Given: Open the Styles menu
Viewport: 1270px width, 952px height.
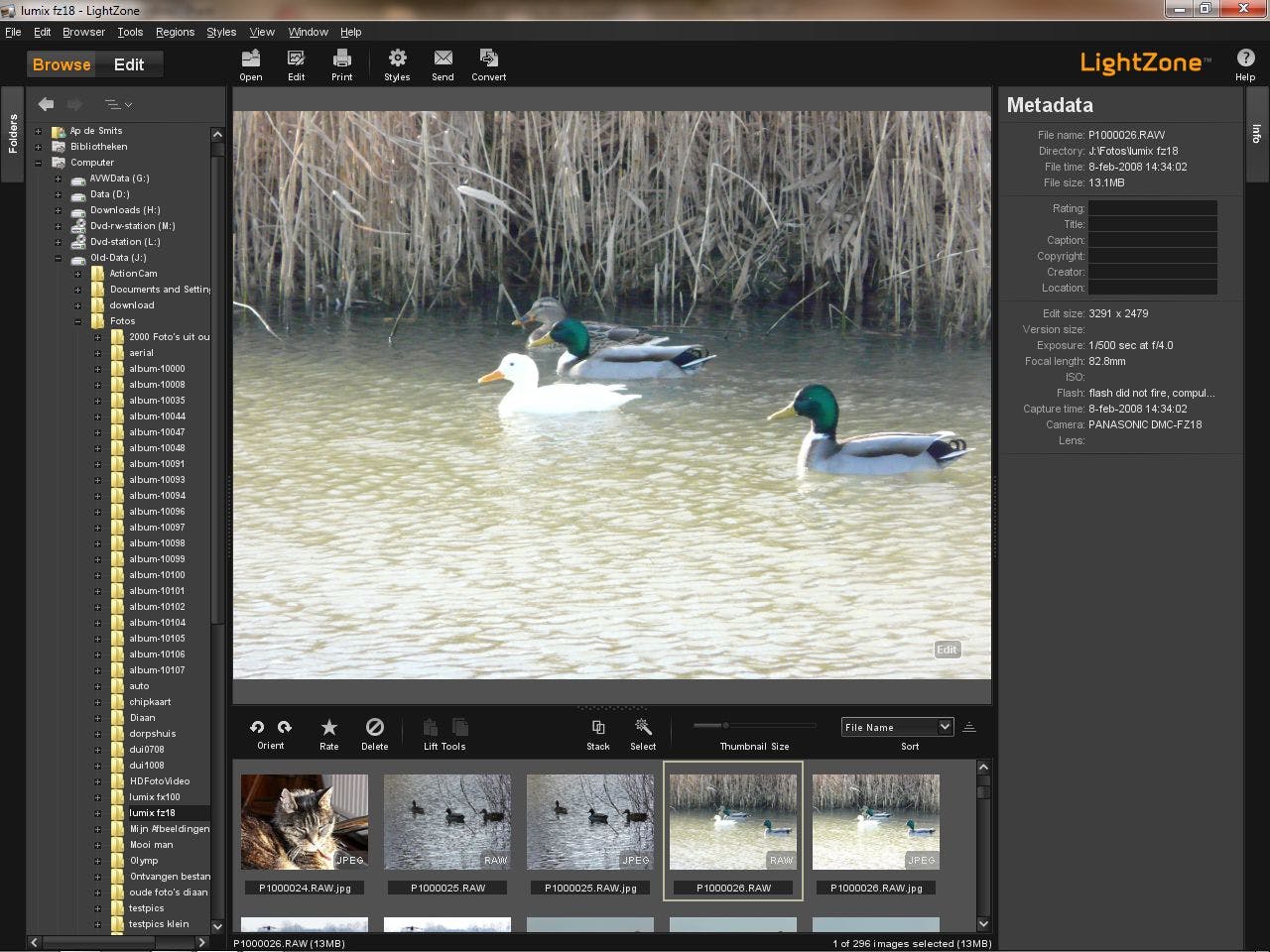Looking at the screenshot, I should (x=221, y=32).
